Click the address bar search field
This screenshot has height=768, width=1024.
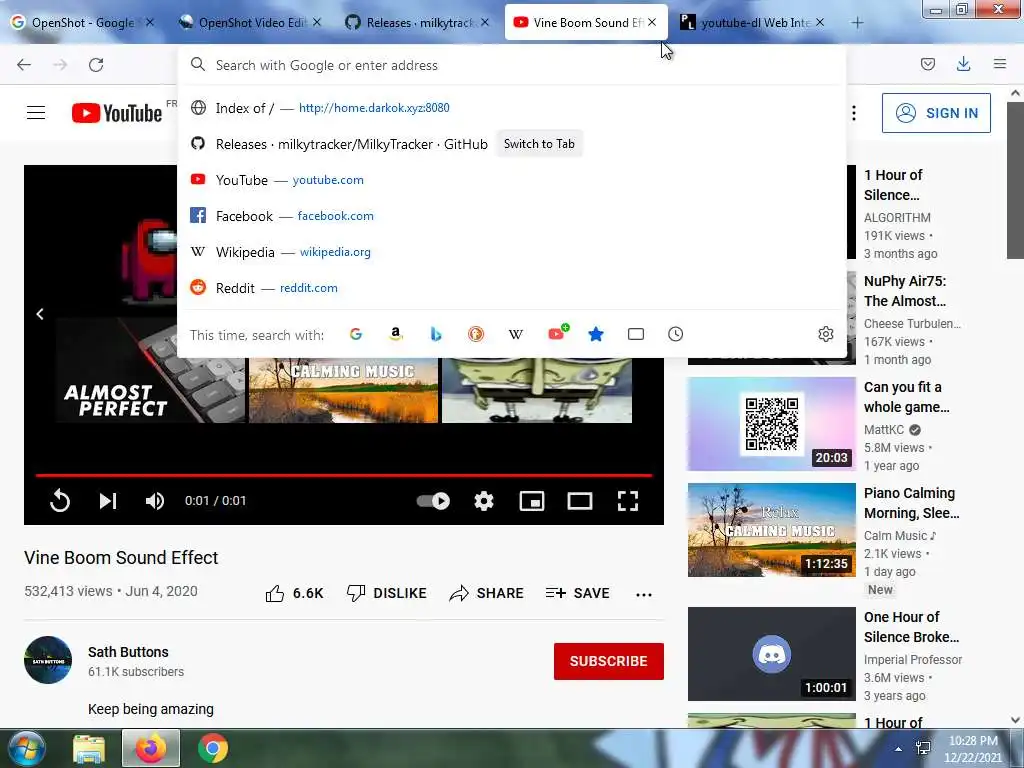pyautogui.click(x=512, y=65)
